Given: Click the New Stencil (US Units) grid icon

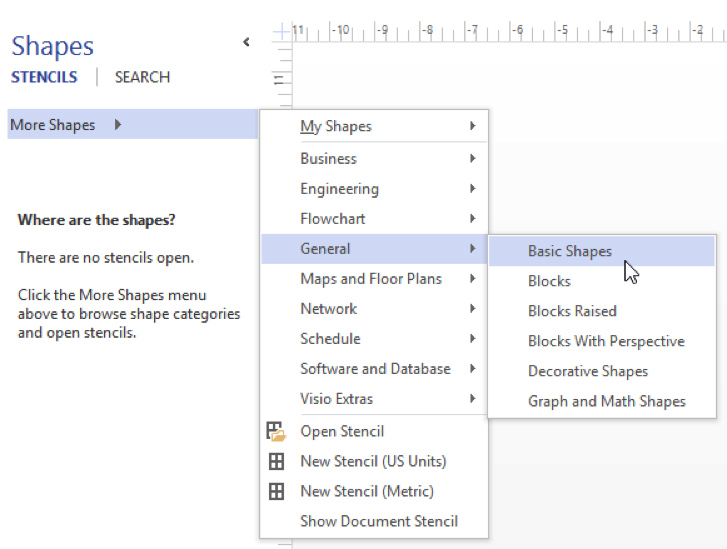Looking at the screenshot, I should point(276,461).
